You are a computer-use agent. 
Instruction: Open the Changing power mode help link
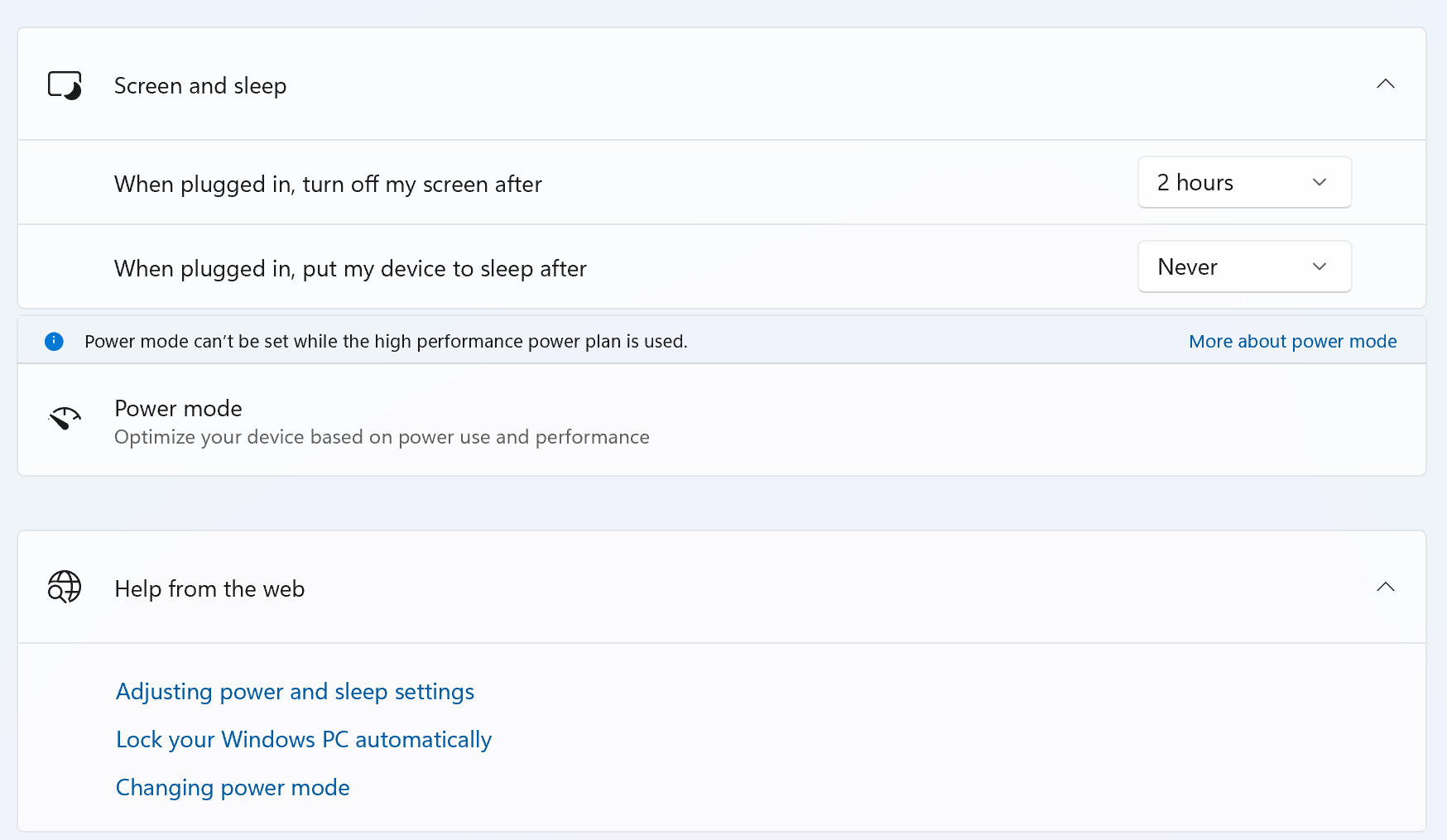[233, 788]
